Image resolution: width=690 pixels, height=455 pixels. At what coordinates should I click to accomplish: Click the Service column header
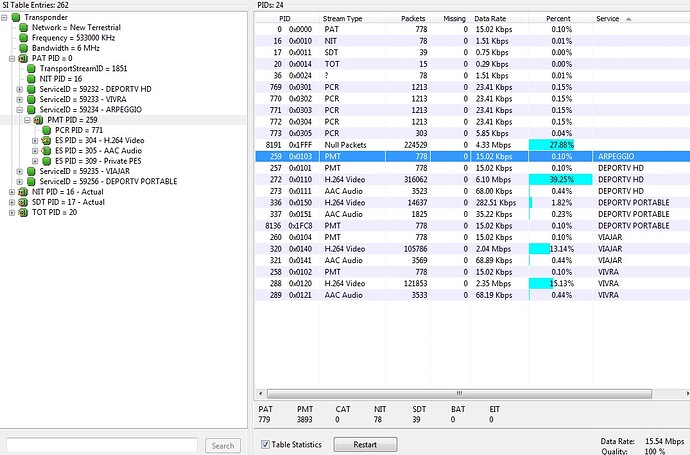[641, 18]
